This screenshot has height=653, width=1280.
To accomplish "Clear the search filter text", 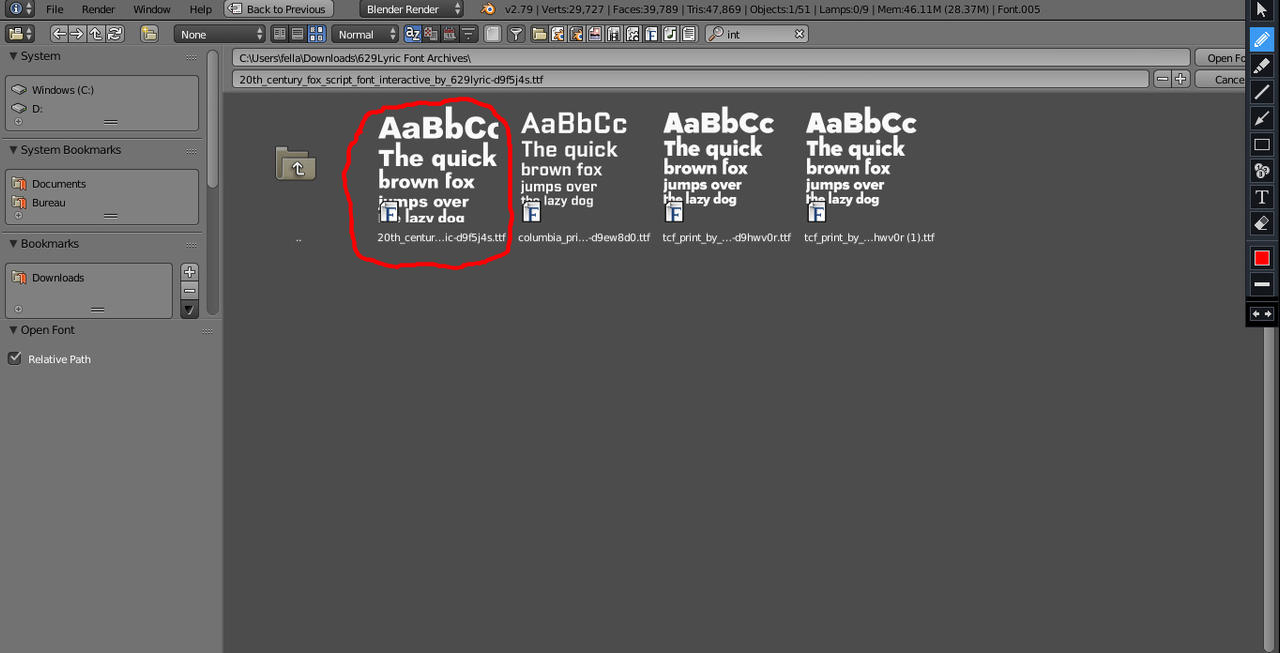I will pos(799,34).
